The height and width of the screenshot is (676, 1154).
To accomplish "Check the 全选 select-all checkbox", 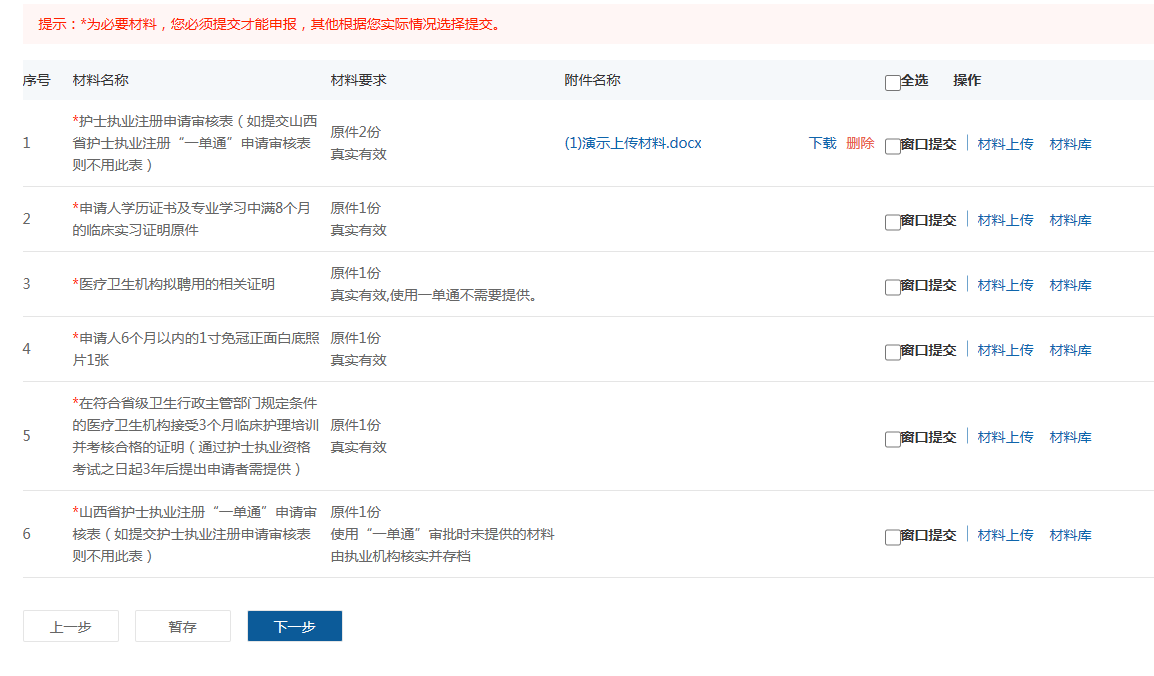I will click(892, 83).
